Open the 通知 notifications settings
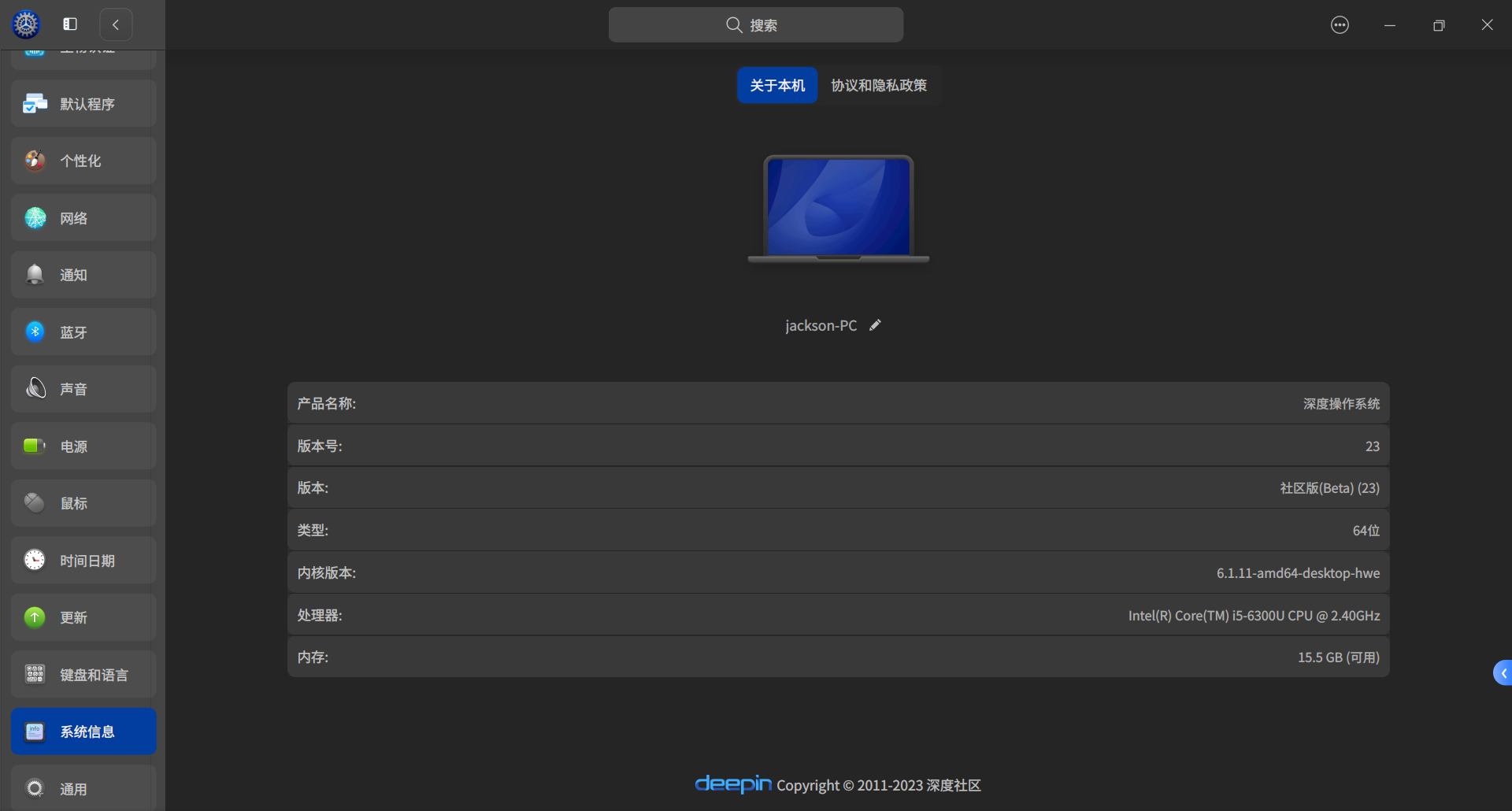1512x811 pixels. point(83,274)
